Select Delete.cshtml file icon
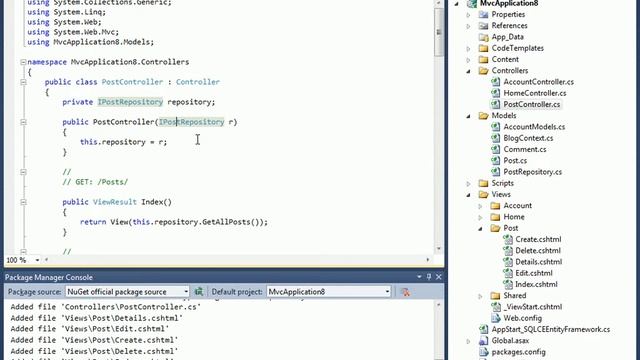 [x=507, y=251]
